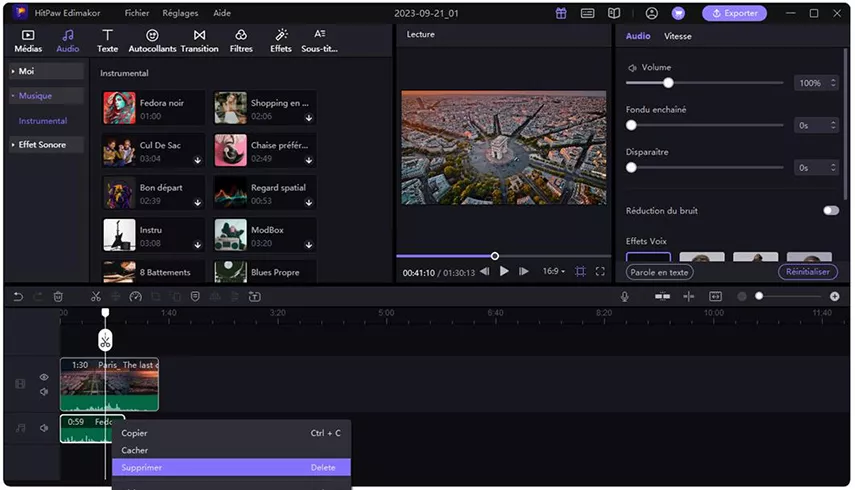Fit timeline to window icon
This screenshot has width=855, height=490.
(715, 297)
